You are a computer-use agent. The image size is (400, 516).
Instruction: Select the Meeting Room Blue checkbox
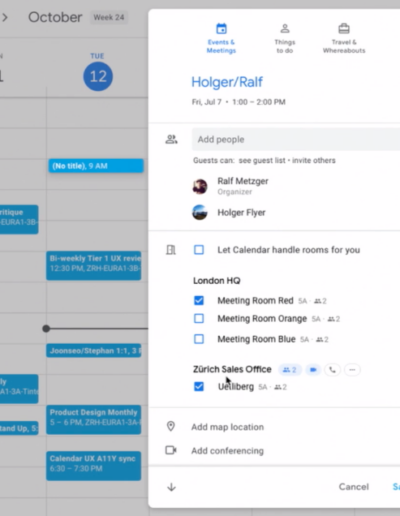199,339
